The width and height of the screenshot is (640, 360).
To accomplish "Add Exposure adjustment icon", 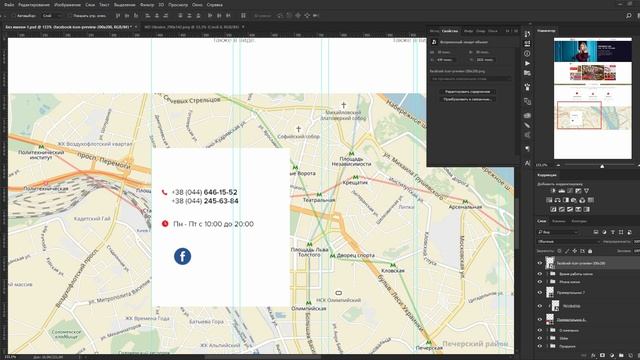I will (578, 191).
